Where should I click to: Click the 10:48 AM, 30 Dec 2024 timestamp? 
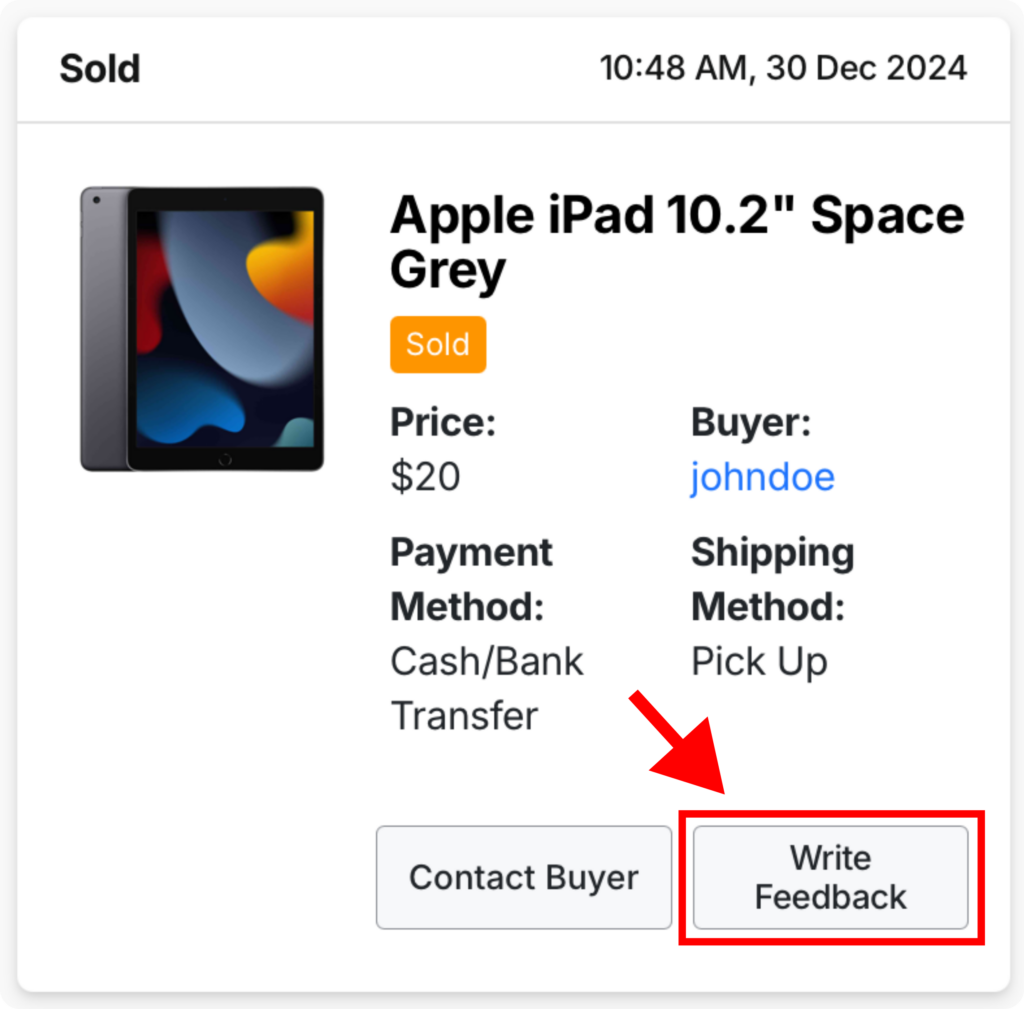(x=783, y=68)
